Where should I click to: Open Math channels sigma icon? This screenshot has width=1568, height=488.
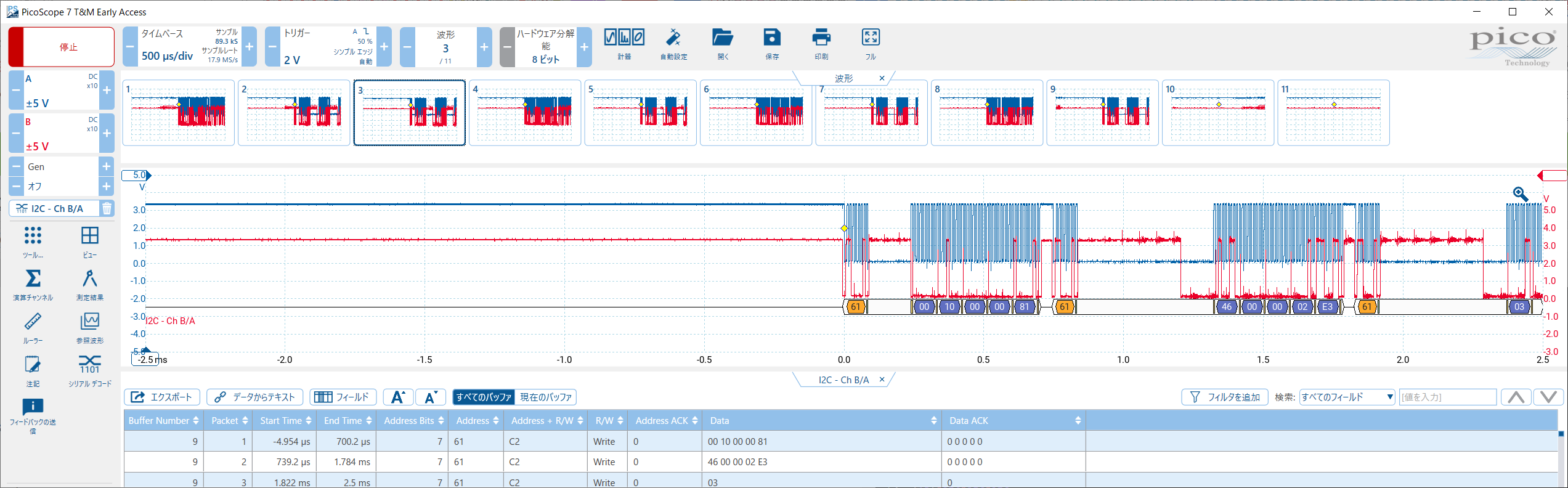pyautogui.click(x=33, y=284)
